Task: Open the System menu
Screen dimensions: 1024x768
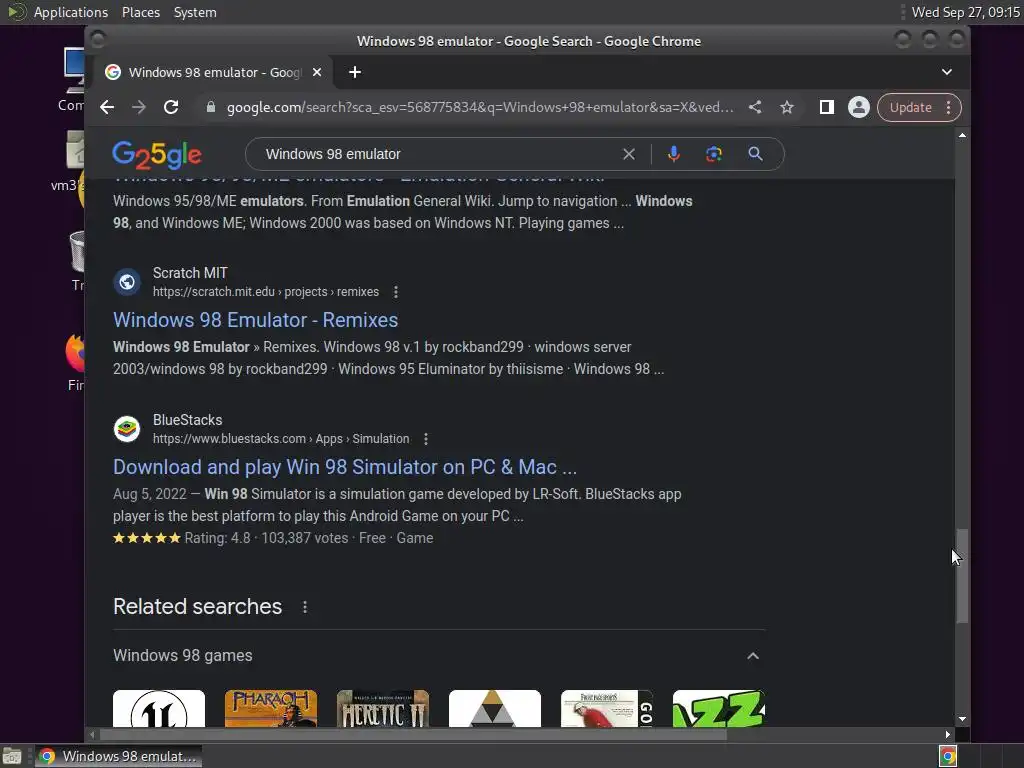Action: [x=195, y=12]
